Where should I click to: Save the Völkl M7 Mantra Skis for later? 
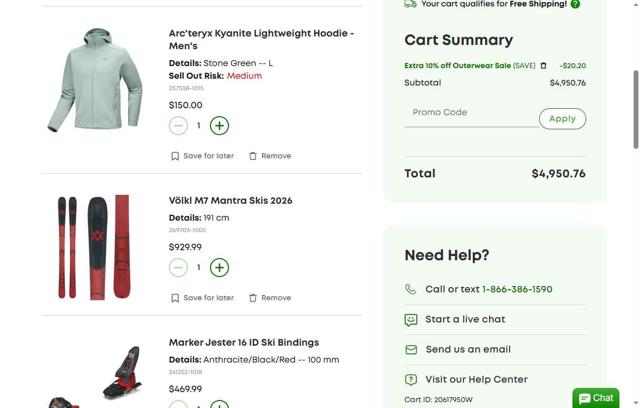click(202, 298)
